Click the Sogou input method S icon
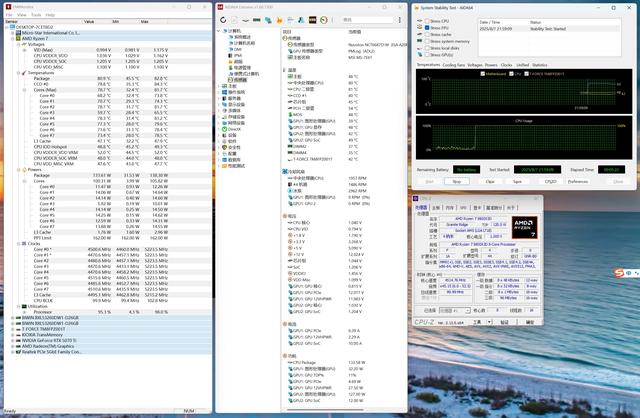Screen dimensions: 640x418 click(619, 273)
